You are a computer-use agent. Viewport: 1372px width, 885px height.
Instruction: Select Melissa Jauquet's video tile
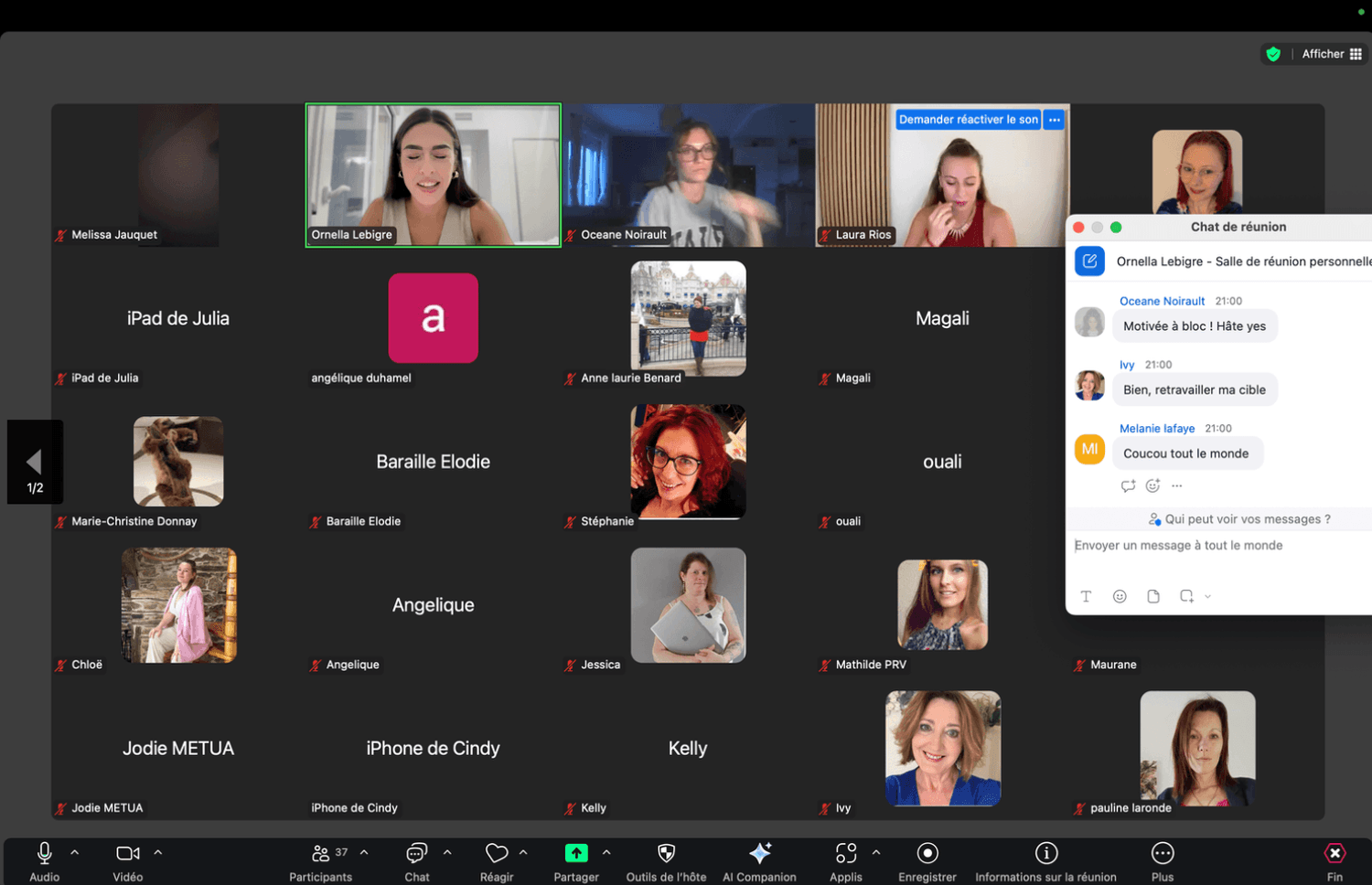178,175
